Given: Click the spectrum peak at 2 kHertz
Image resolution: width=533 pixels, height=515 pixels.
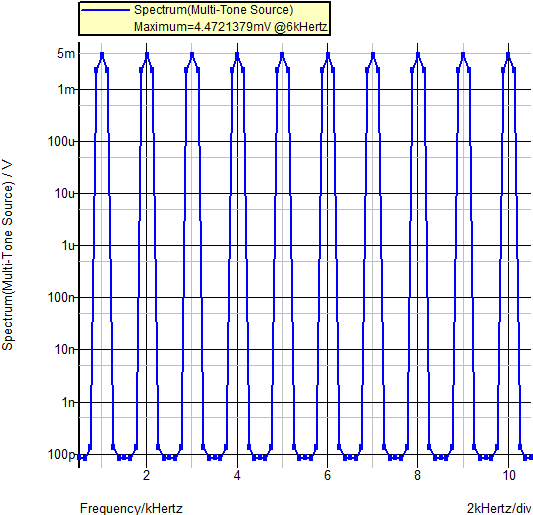Looking at the screenshot, I should (147, 54).
